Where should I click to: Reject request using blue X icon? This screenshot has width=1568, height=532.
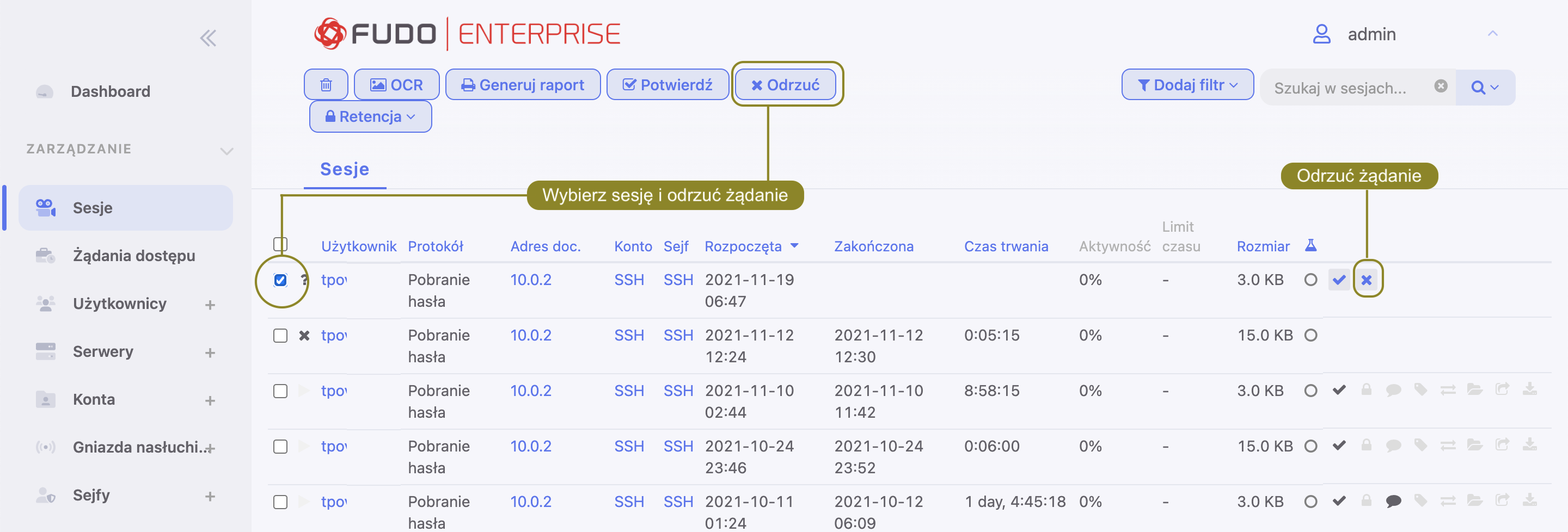pyautogui.click(x=1367, y=280)
